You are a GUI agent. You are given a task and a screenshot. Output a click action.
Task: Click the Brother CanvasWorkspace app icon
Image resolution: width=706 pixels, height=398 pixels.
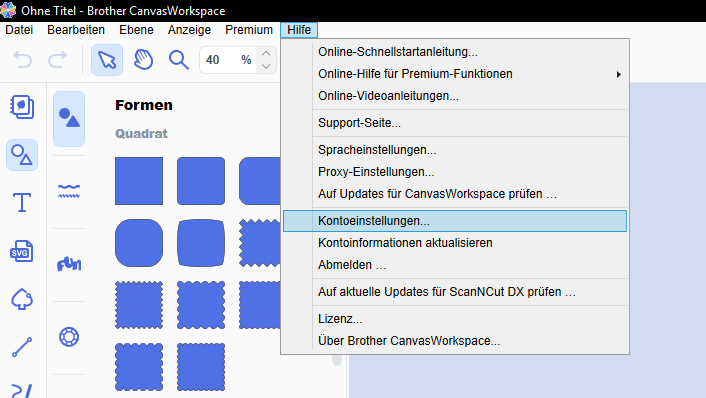[x=8, y=10]
